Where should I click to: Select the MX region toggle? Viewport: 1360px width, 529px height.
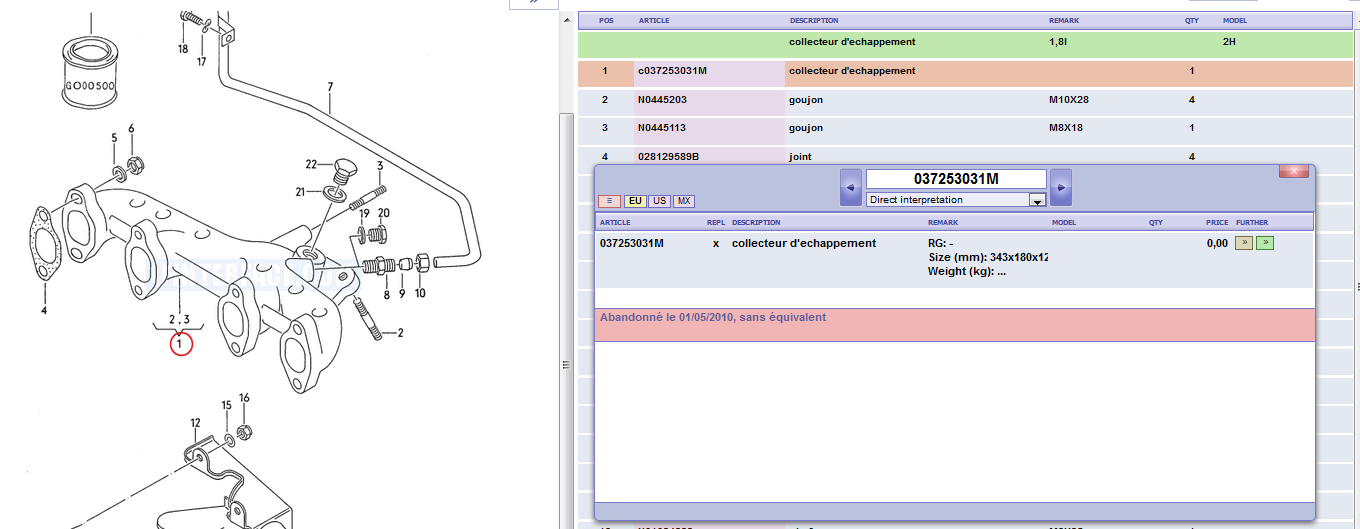(683, 201)
